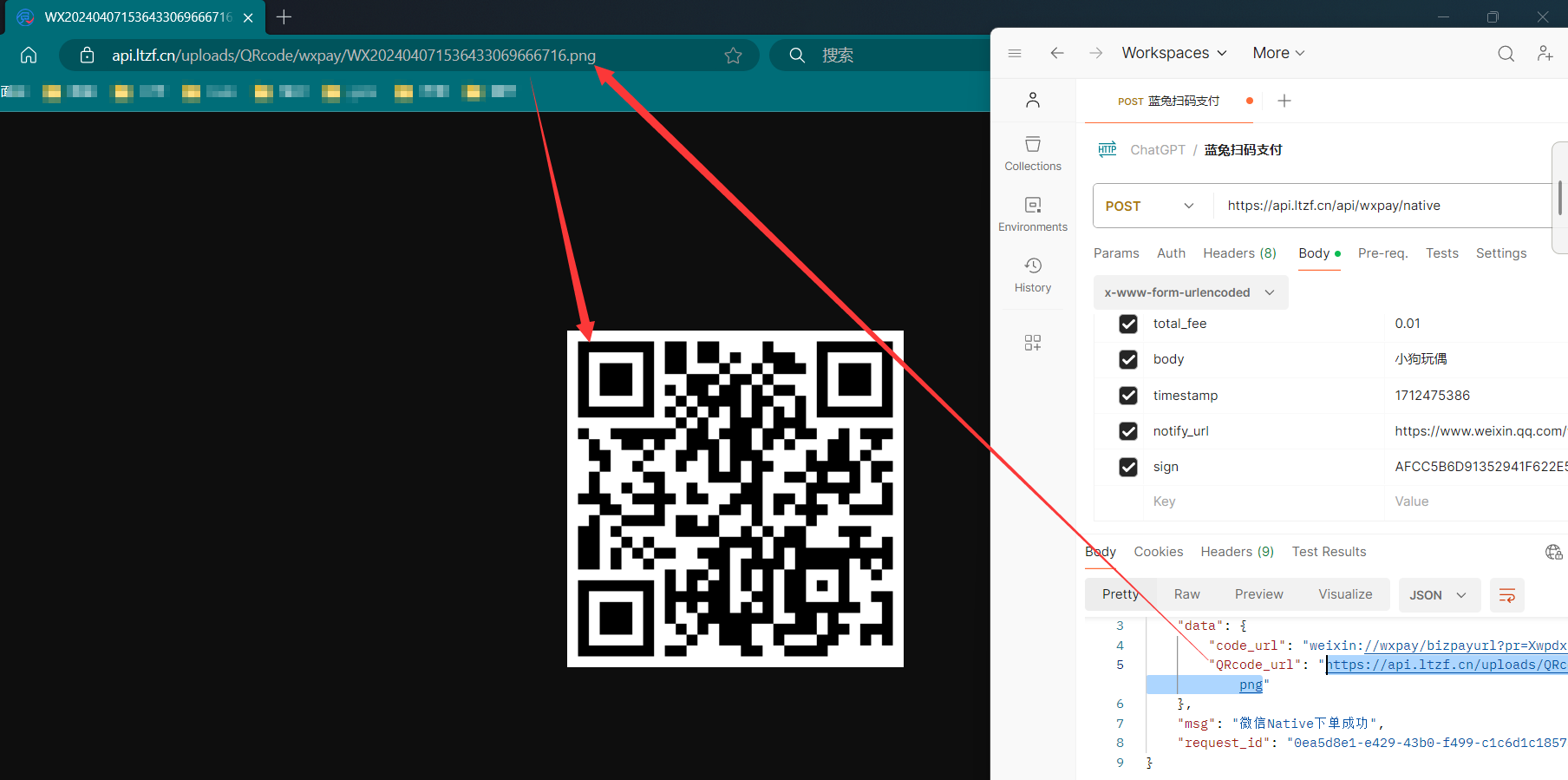Screen dimensions: 1568x780
Task: Change the POST method dropdown
Action: point(1150,206)
